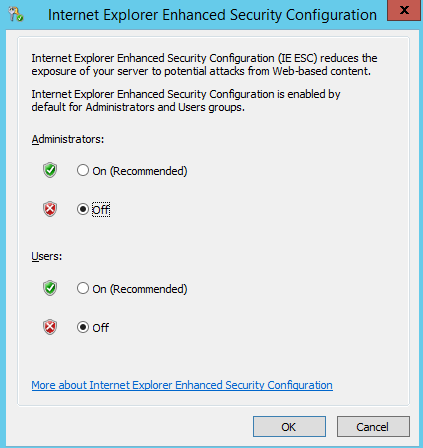Open More about Internet Explorer Enhanced Security link
The height and width of the screenshot is (448, 423).
pos(182,385)
